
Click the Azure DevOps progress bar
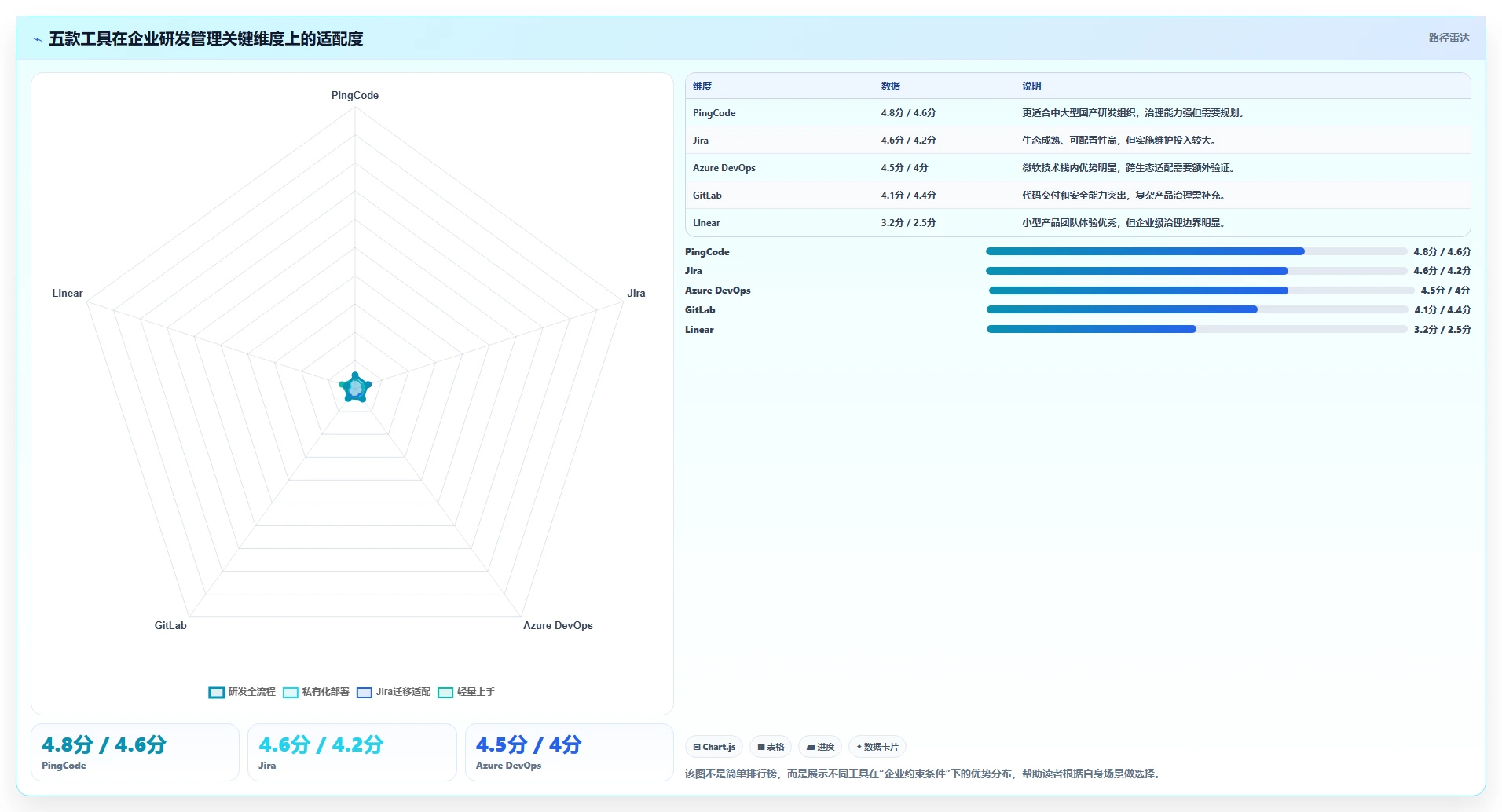1201,291
